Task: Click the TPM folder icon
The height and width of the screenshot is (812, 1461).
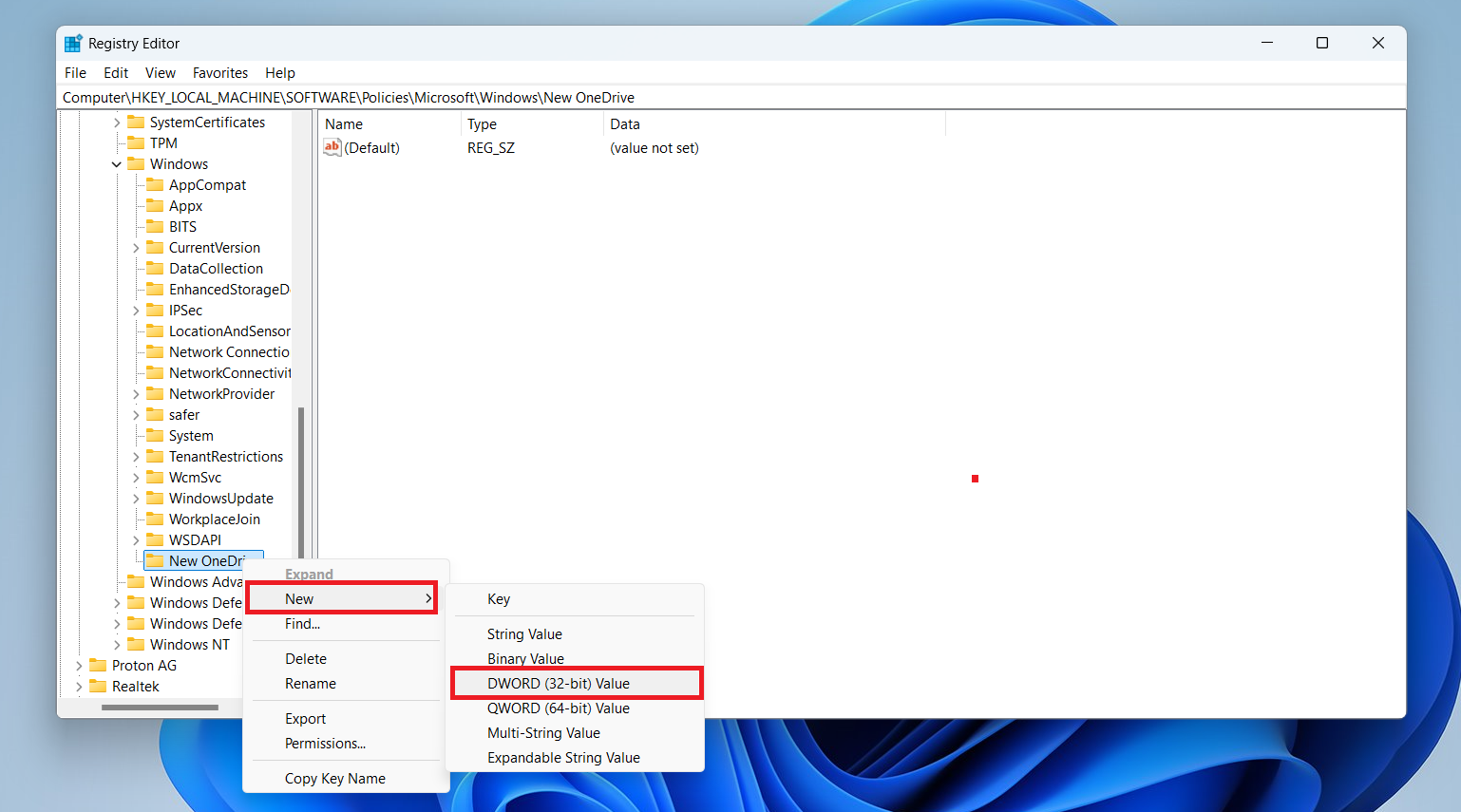Action: point(136,142)
